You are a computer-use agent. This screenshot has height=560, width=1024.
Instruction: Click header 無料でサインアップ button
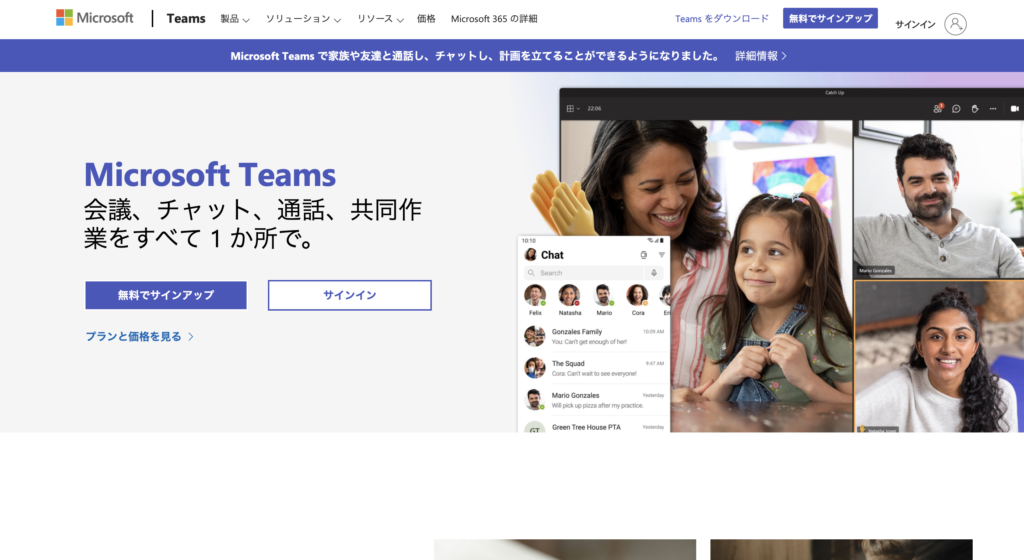[x=830, y=18]
